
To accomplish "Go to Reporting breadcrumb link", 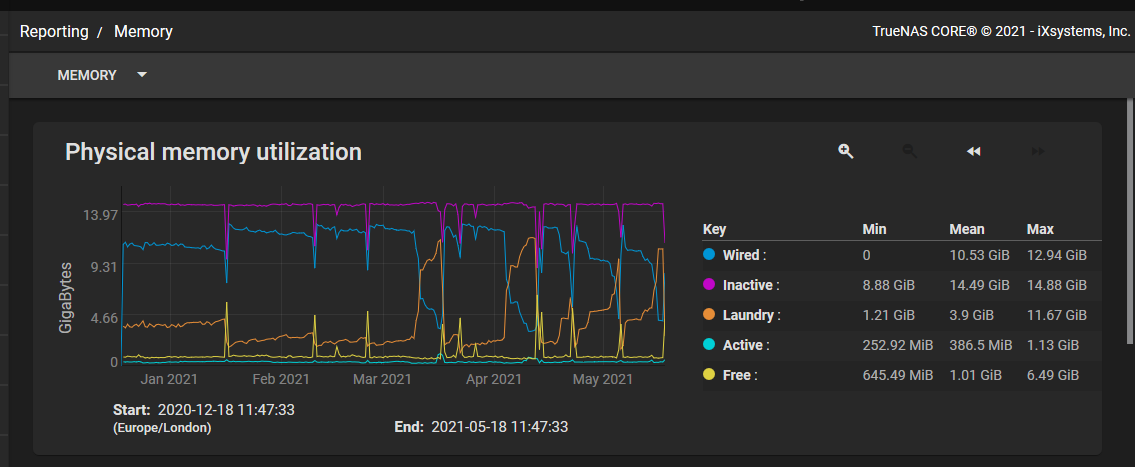I will [x=54, y=32].
